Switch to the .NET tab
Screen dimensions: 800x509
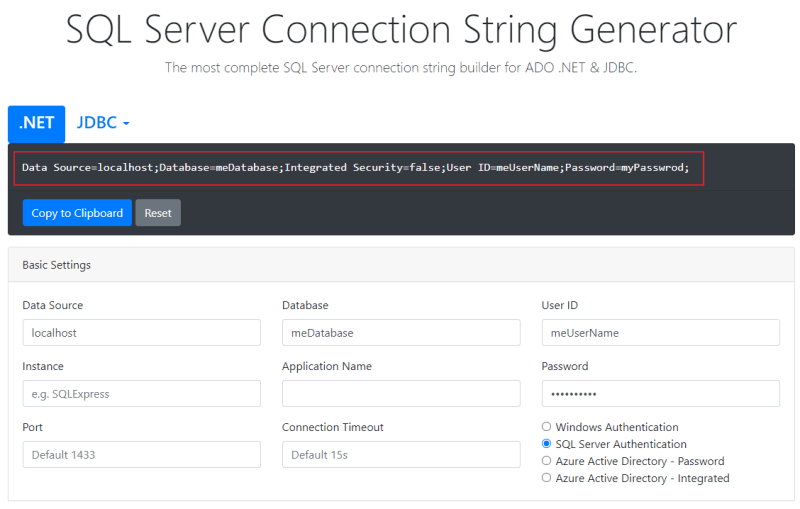click(x=36, y=123)
